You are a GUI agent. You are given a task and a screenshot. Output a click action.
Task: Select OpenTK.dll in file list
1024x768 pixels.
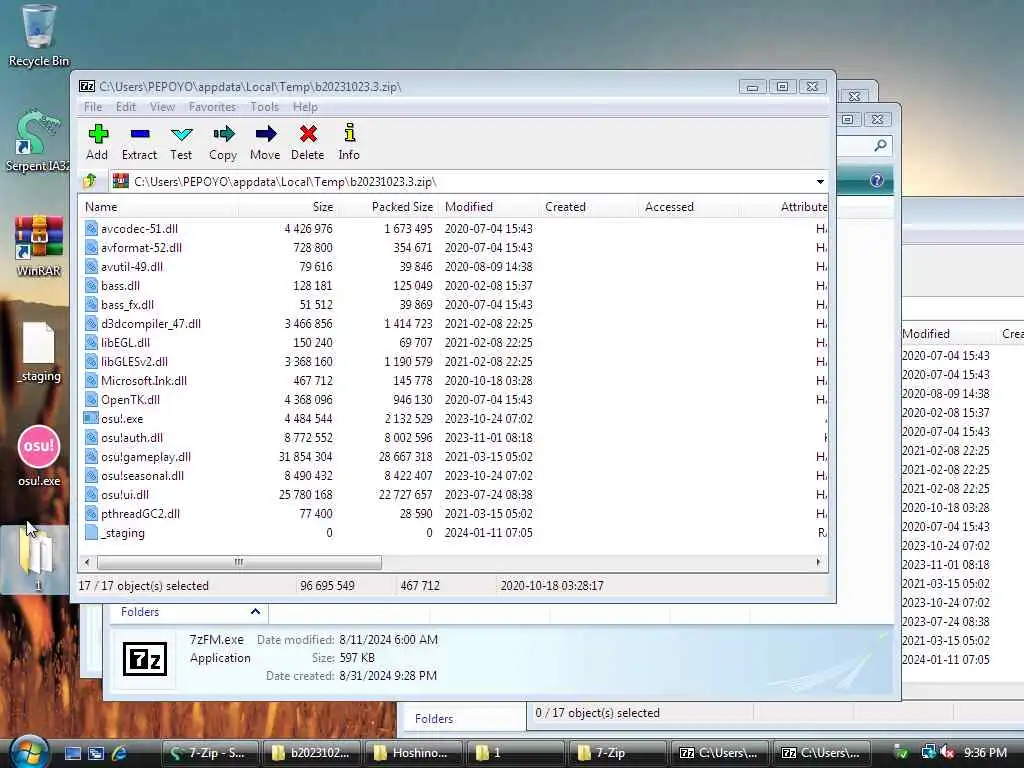tap(130, 399)
